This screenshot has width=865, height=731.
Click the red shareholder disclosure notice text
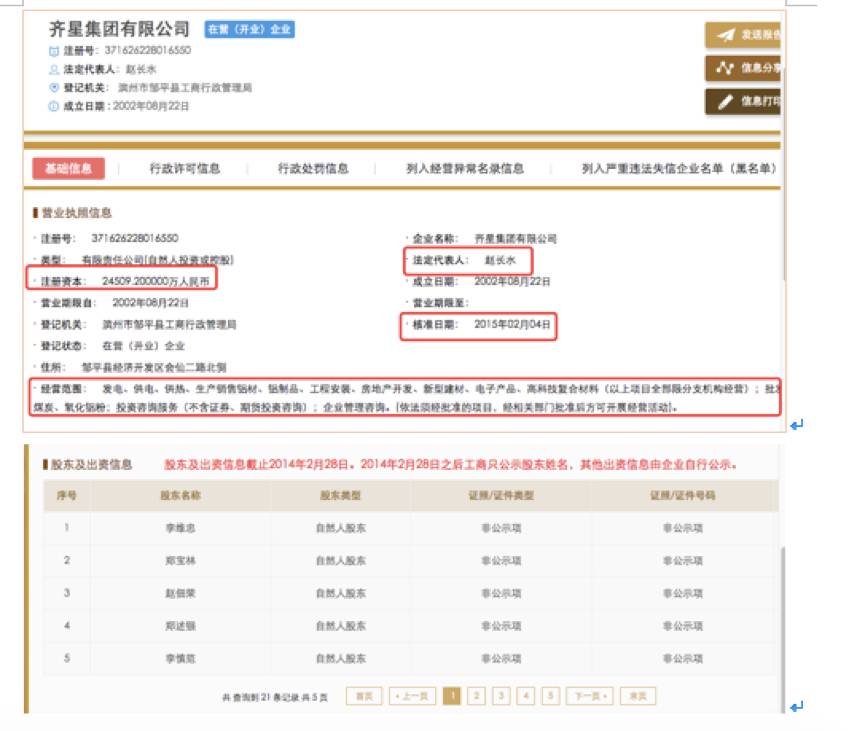[x=450, y=465]
